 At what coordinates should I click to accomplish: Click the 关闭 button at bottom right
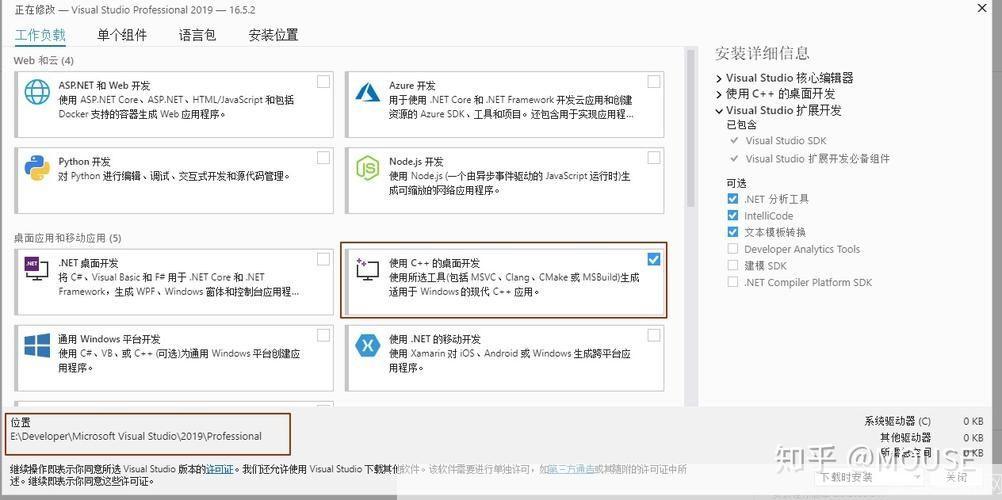957,477
